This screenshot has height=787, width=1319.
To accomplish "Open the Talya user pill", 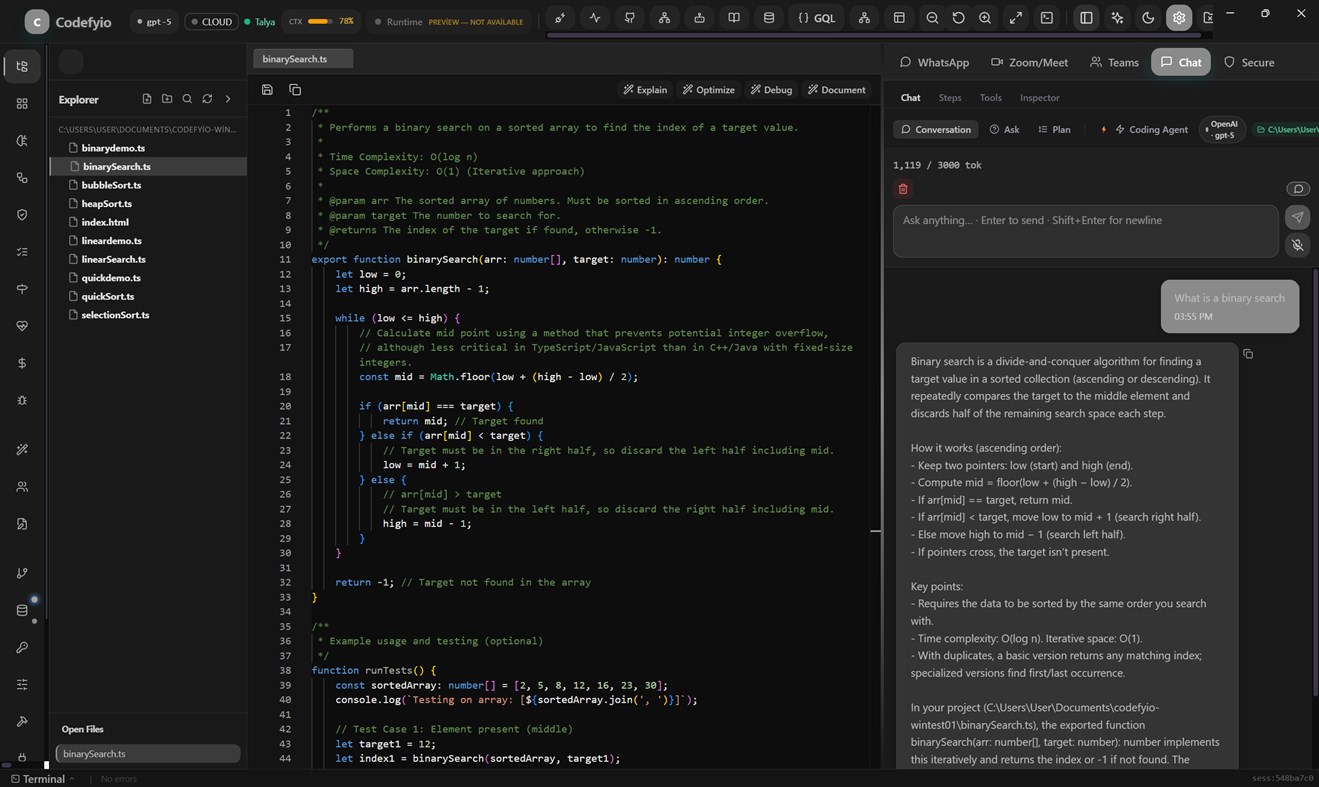I will click(260, 21).
